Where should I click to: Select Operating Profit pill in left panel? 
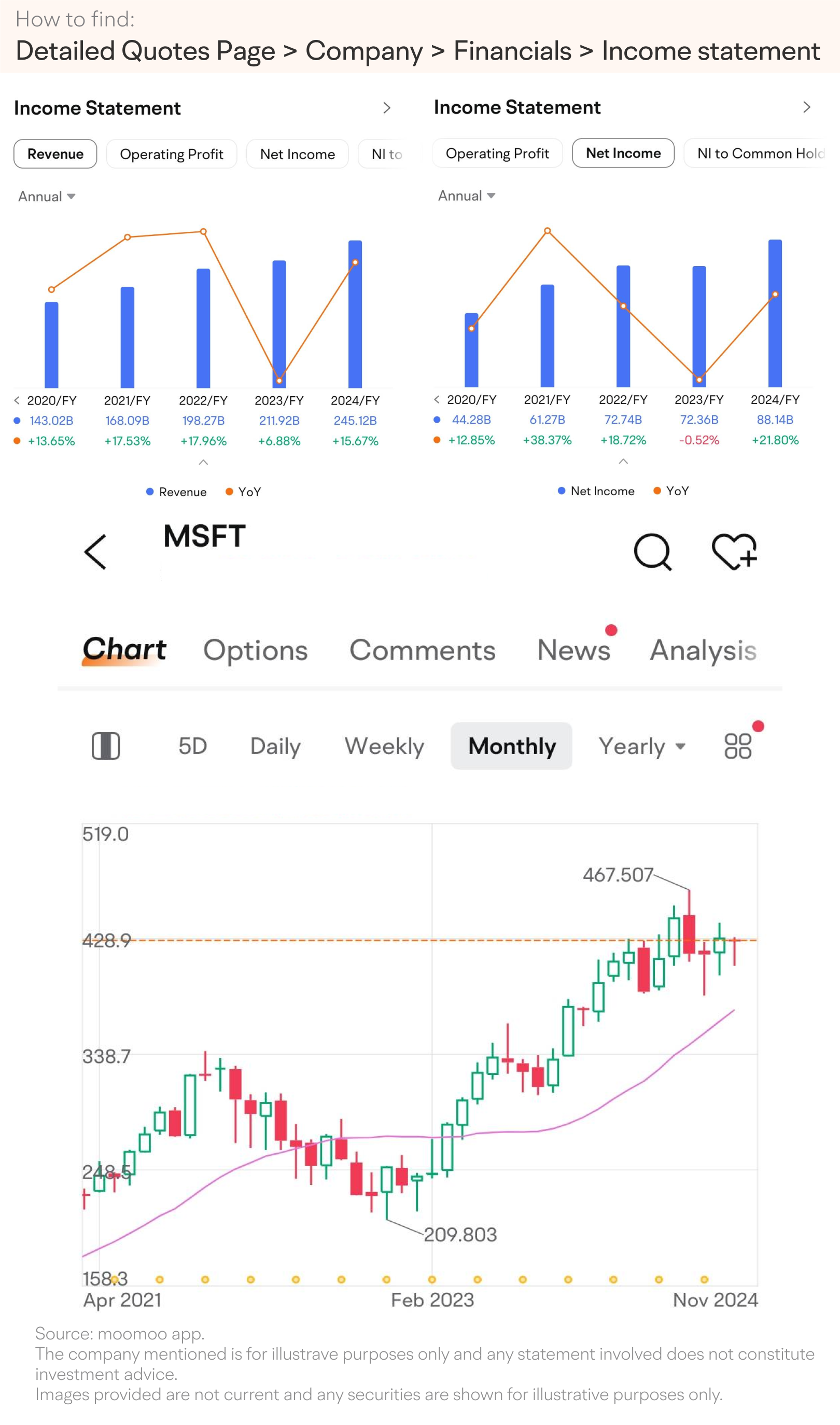(x=172, y=154)
